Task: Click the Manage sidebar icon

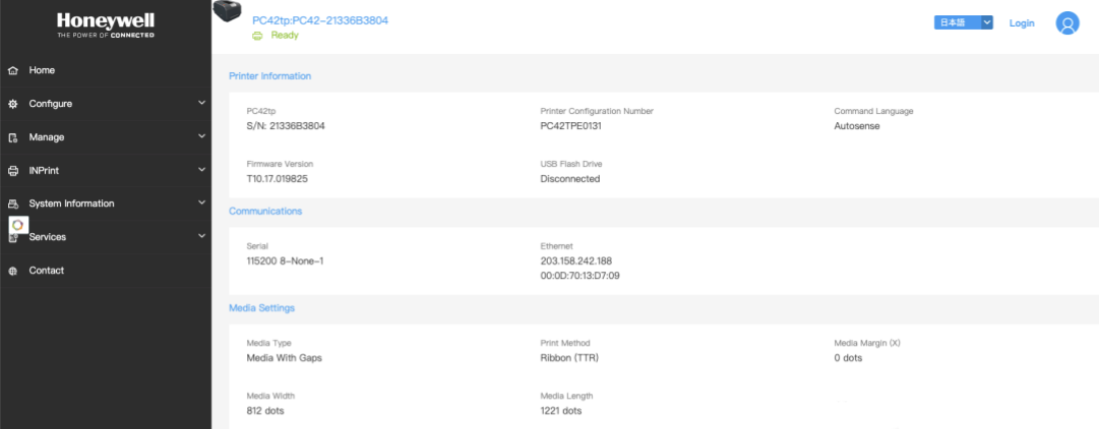Action: point(13,137)
